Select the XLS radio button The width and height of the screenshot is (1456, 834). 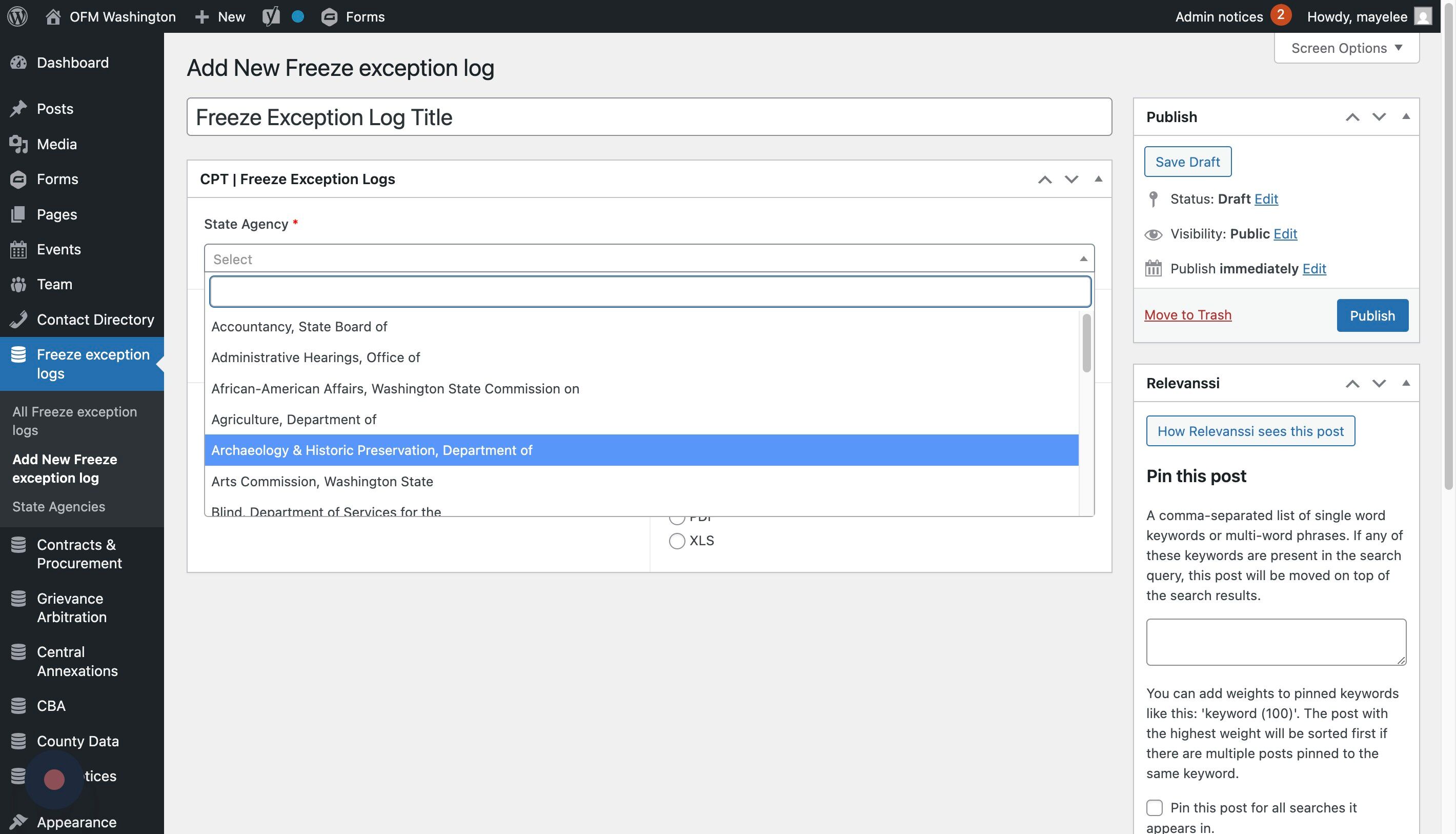677,541
